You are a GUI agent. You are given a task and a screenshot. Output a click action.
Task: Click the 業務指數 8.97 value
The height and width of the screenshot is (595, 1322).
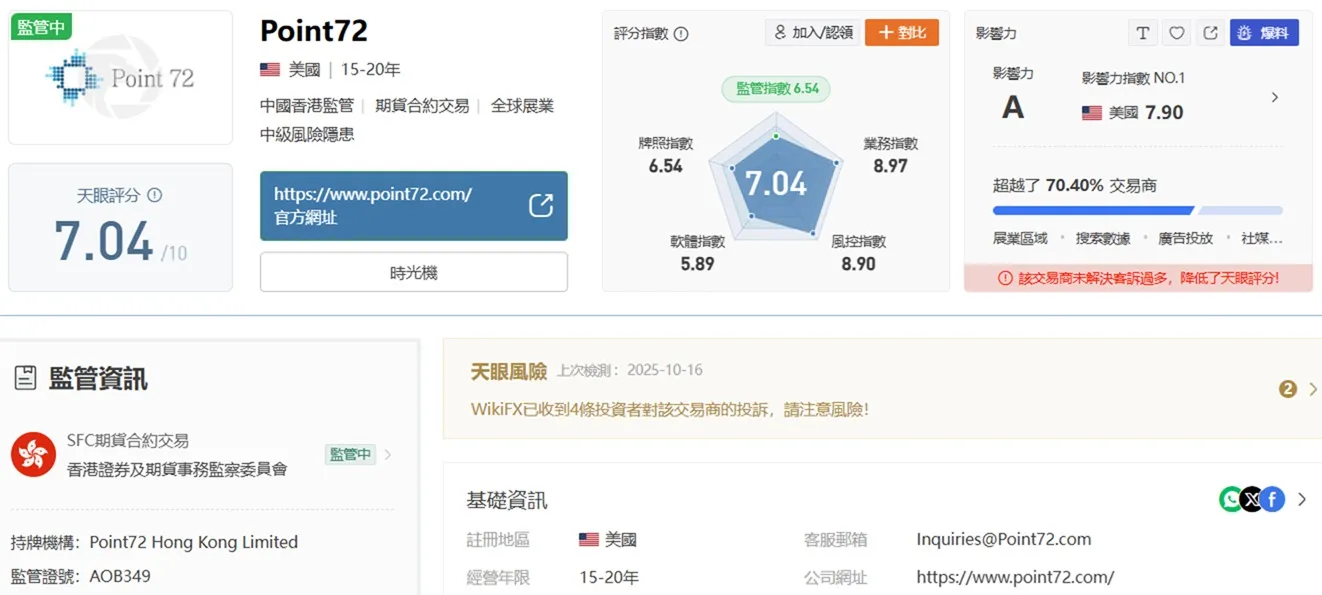coord(890,166)
